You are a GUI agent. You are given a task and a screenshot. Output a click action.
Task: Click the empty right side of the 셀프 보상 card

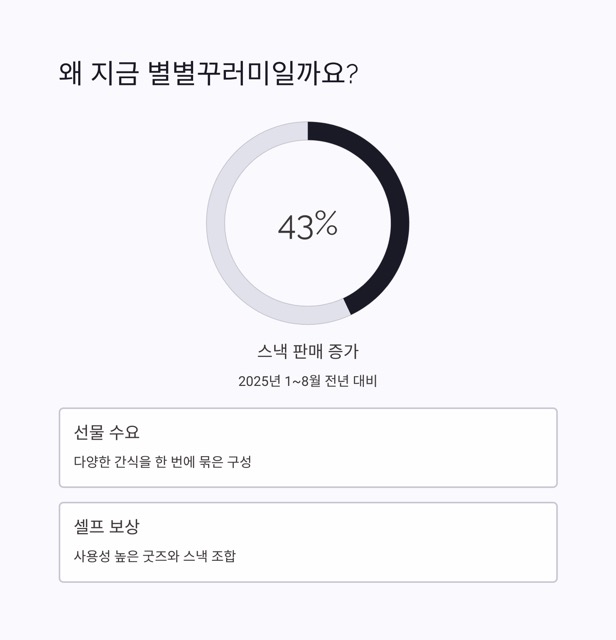[450, 541]
